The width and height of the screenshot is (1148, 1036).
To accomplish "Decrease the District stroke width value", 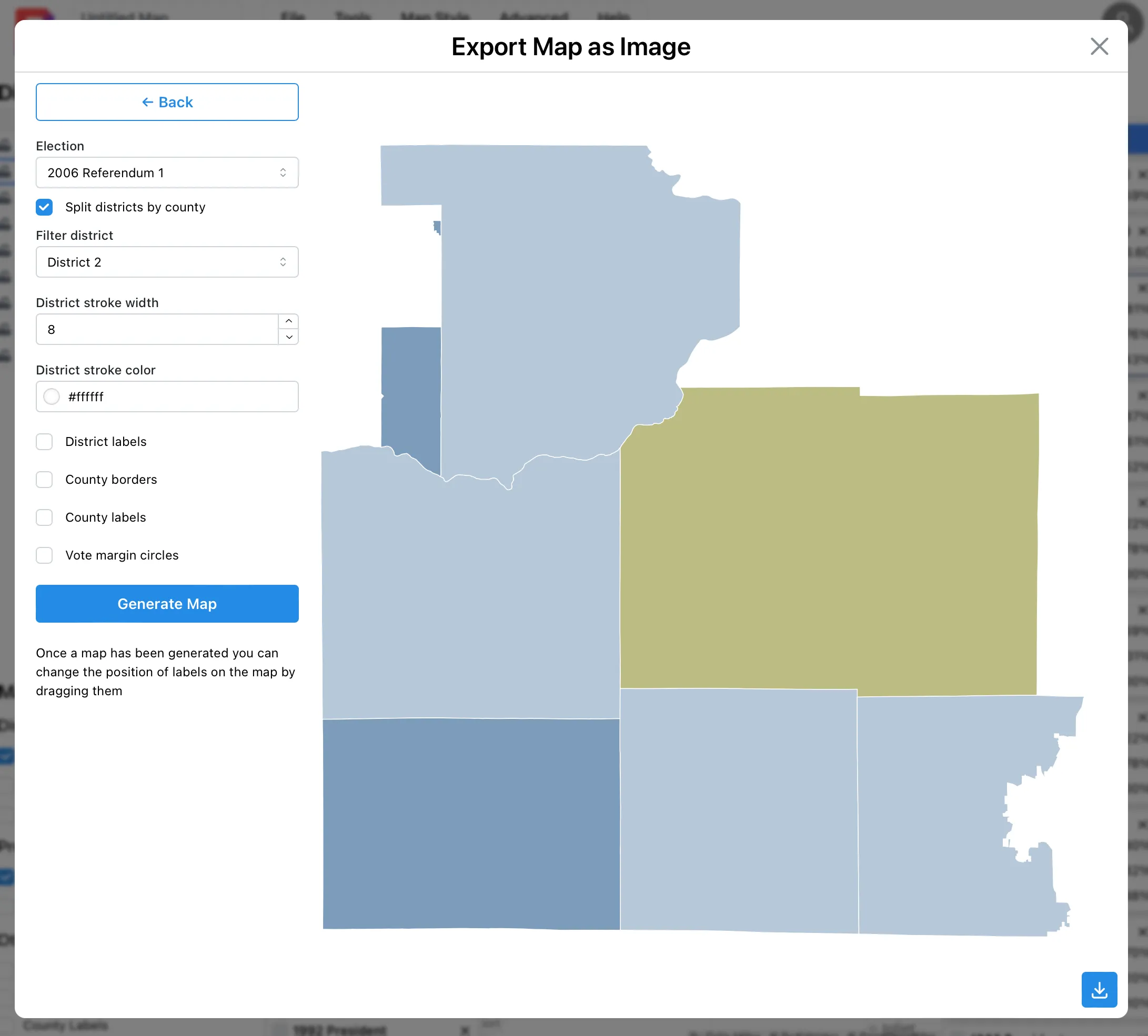I will pyautogui.click(x=289, y=338).
